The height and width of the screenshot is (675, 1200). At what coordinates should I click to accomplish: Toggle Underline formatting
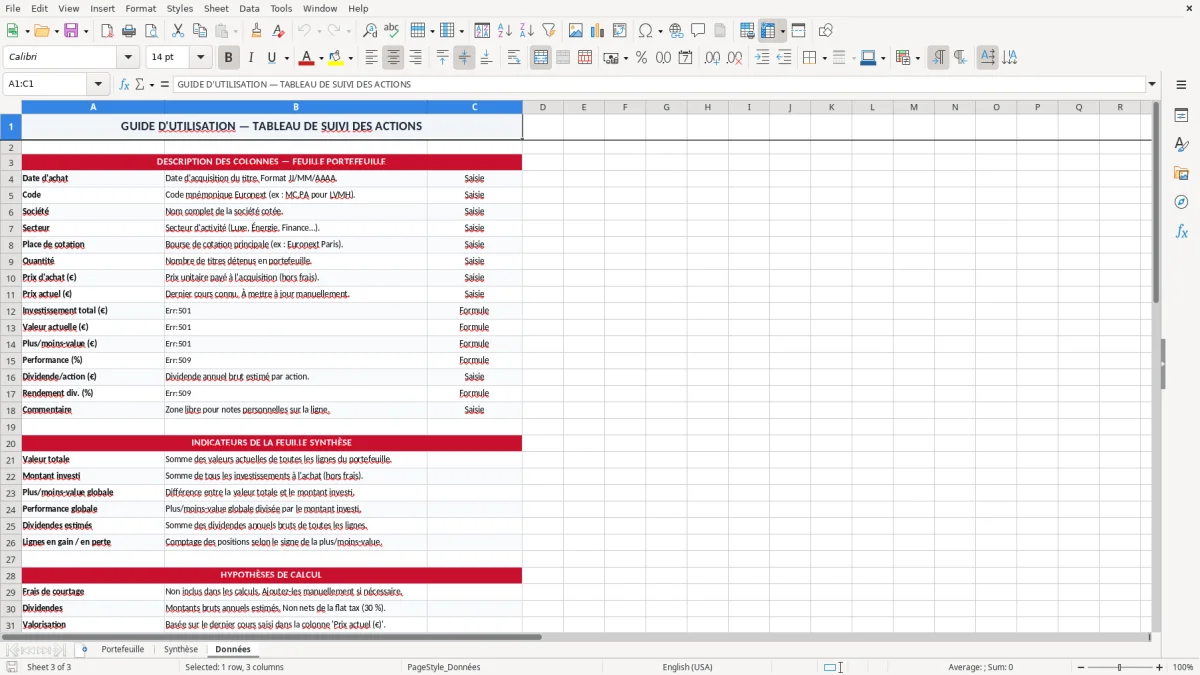[272, 58]
